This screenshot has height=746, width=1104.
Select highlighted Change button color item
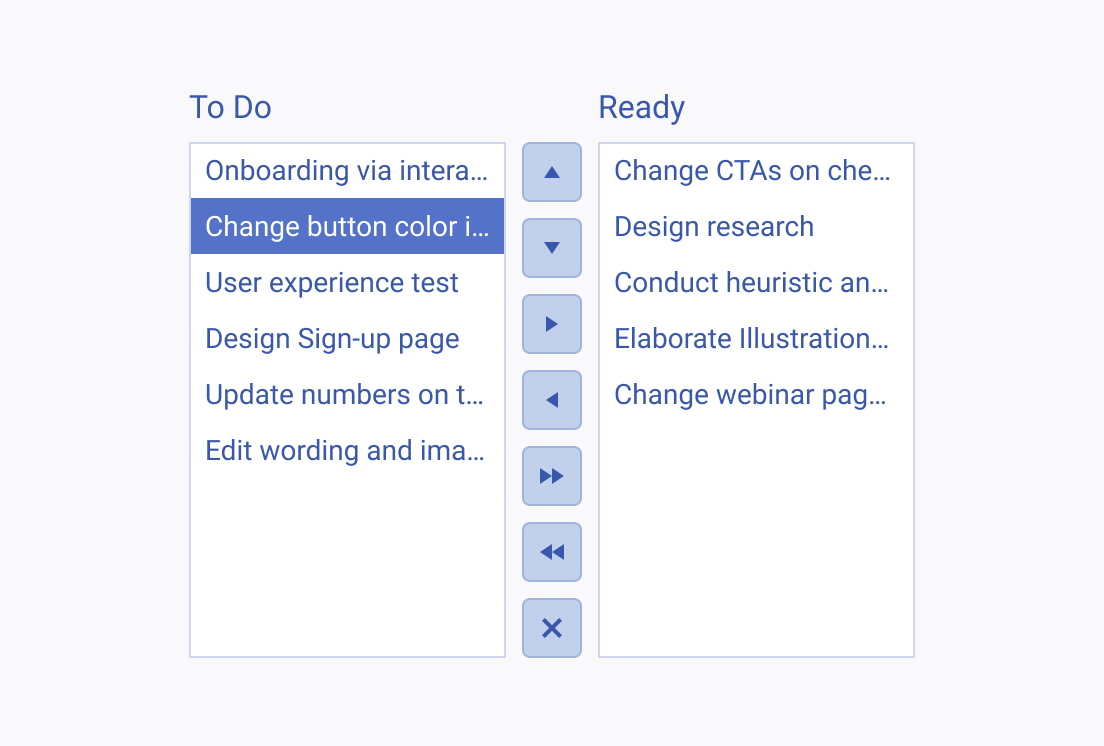point(347,226)
